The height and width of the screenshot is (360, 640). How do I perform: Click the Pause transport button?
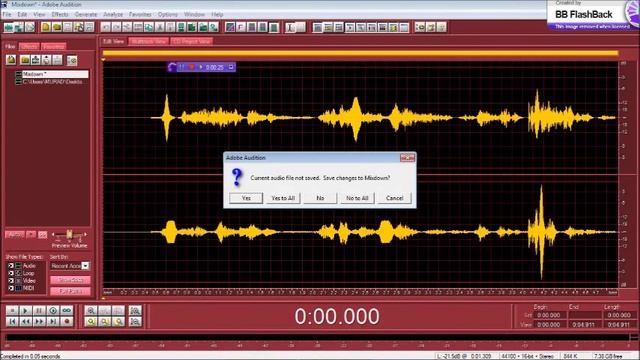(39, 311)
